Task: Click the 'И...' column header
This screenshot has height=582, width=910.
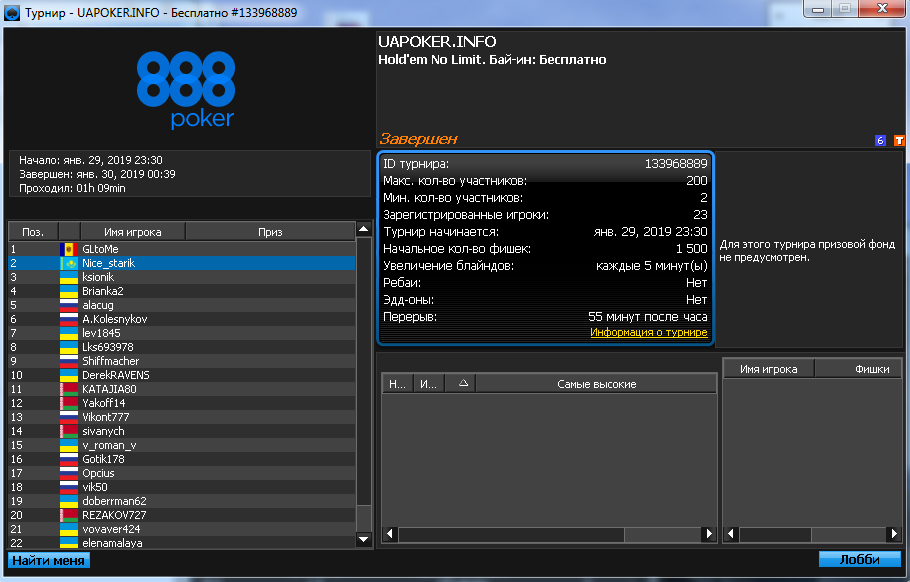Action: click(429, 384)
